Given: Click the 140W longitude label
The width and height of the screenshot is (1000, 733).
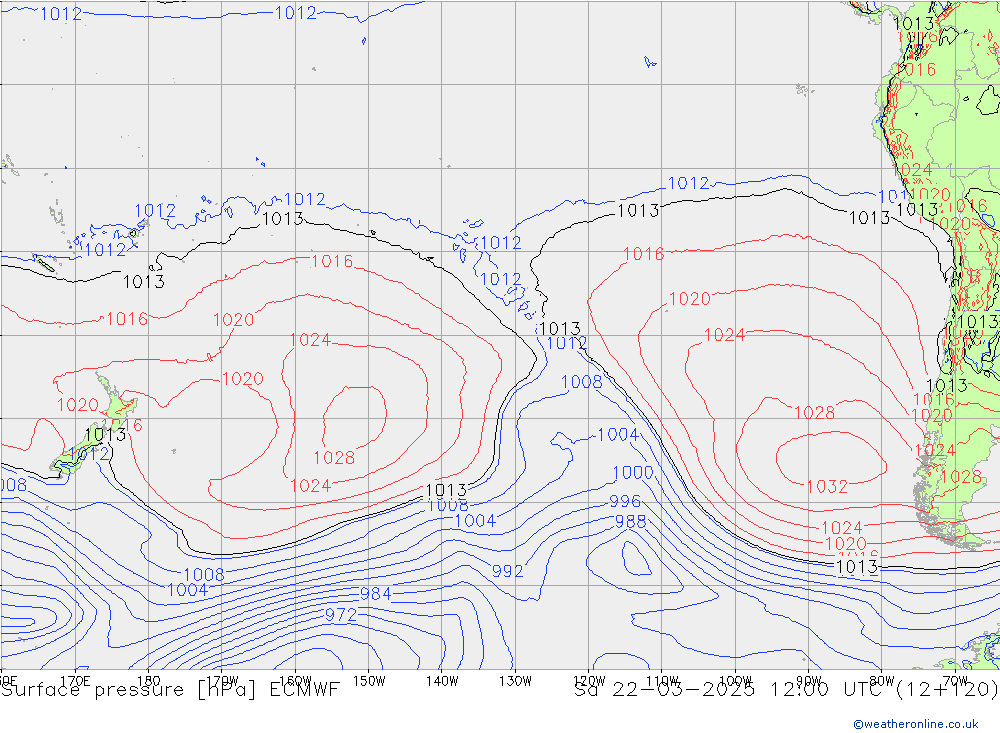Looking at the screenshot, I should point(442,681).
